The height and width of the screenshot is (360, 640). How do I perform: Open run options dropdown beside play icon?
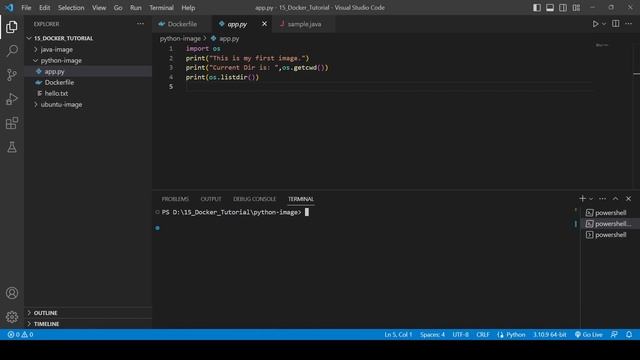604,24
